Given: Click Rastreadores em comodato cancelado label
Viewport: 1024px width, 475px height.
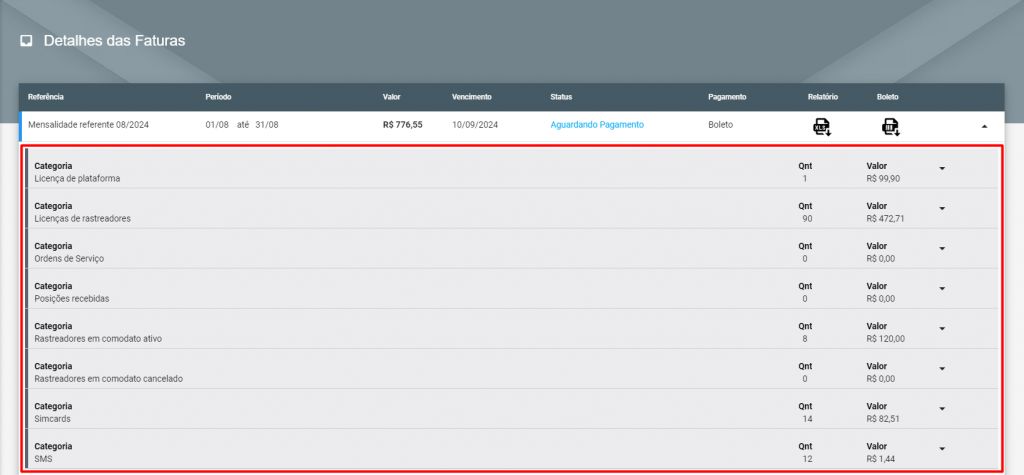Looking at the screenshot, I should coord(108,378).
